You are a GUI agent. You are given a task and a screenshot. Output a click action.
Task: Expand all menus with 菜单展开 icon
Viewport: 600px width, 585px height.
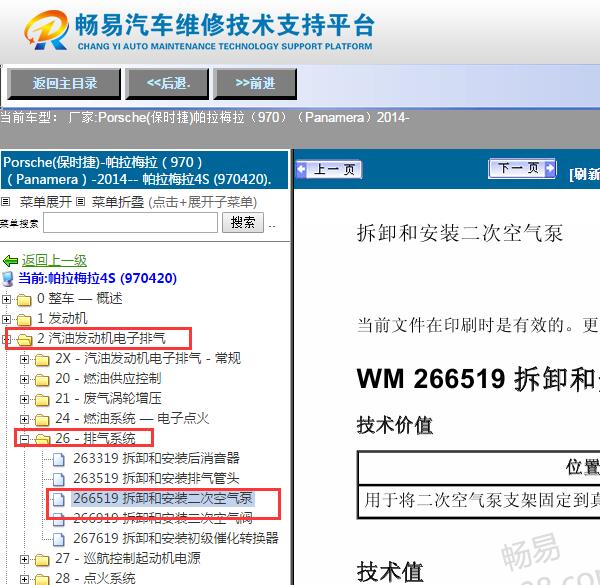[5, 201]
